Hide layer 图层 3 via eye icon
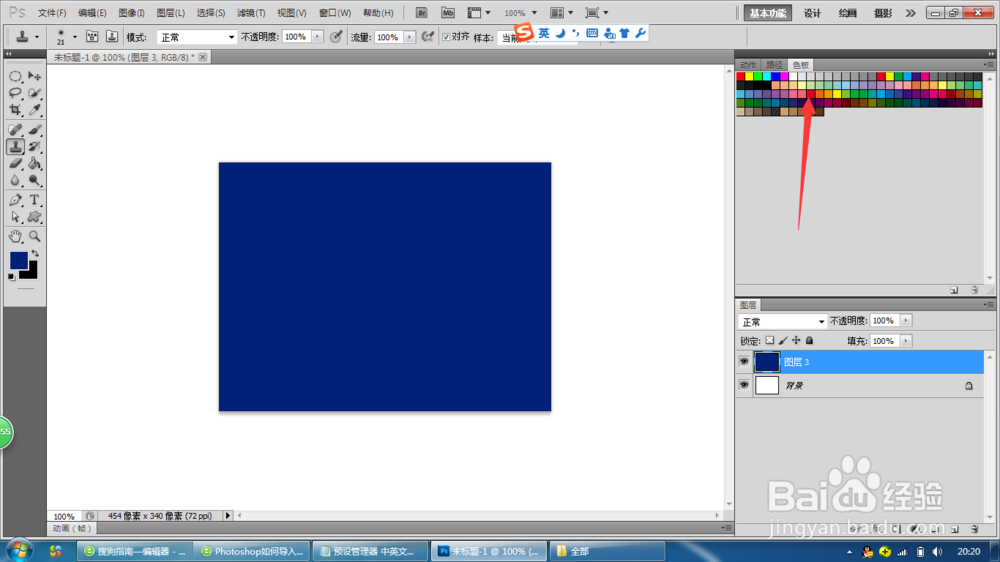 point(744,362)
